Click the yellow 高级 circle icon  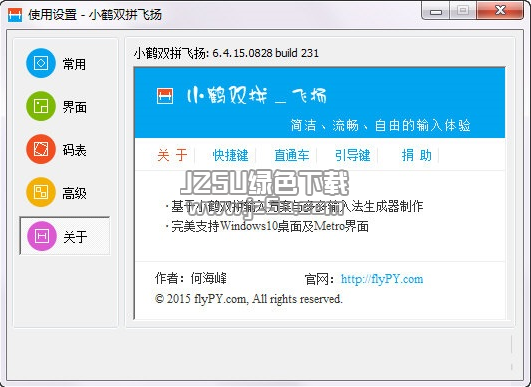pos(41,192)
